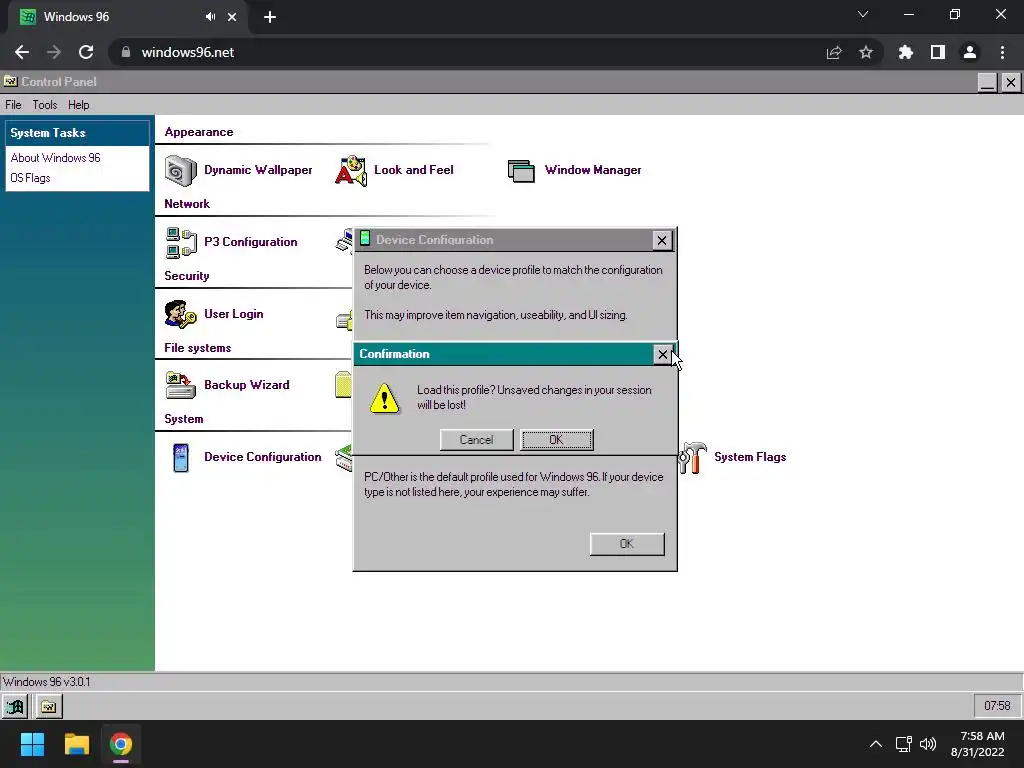
Task: Click the share page icon
Action: 834,52
